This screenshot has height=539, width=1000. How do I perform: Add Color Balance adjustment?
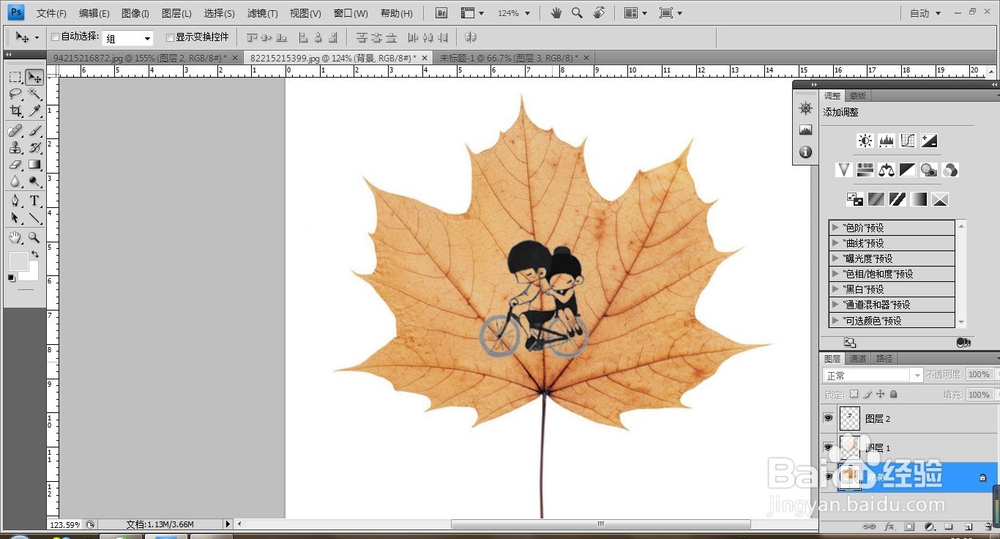pos(886,170)
